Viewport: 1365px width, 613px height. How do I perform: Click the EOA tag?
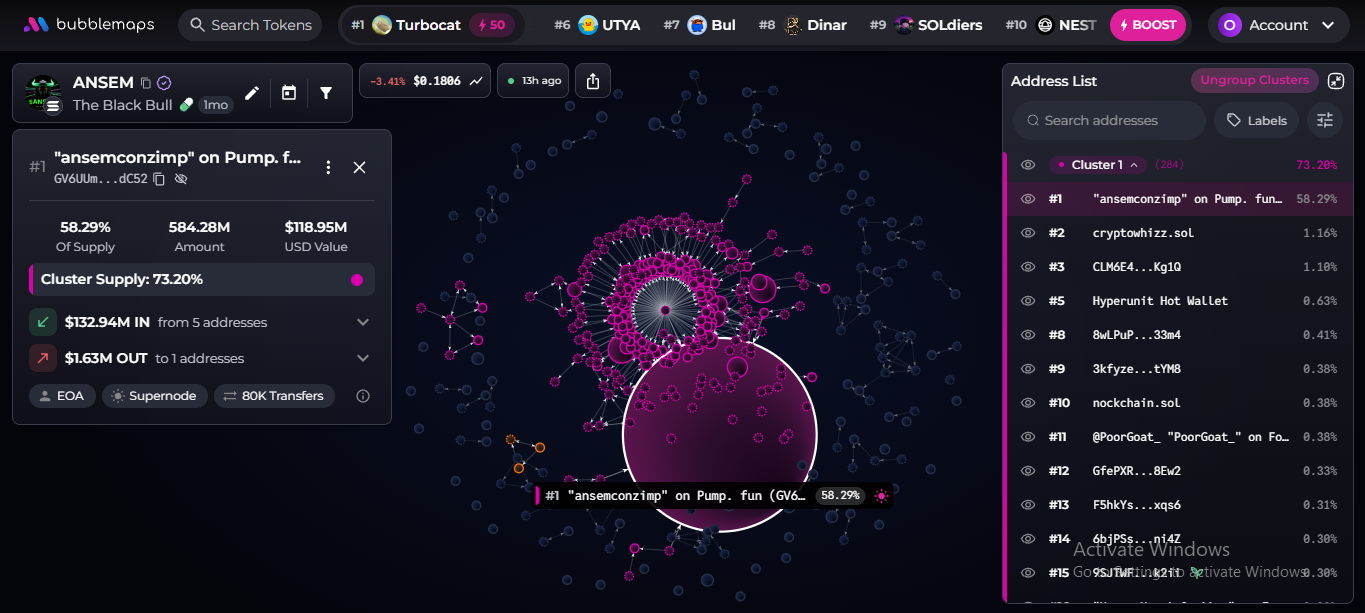(62, 396)
